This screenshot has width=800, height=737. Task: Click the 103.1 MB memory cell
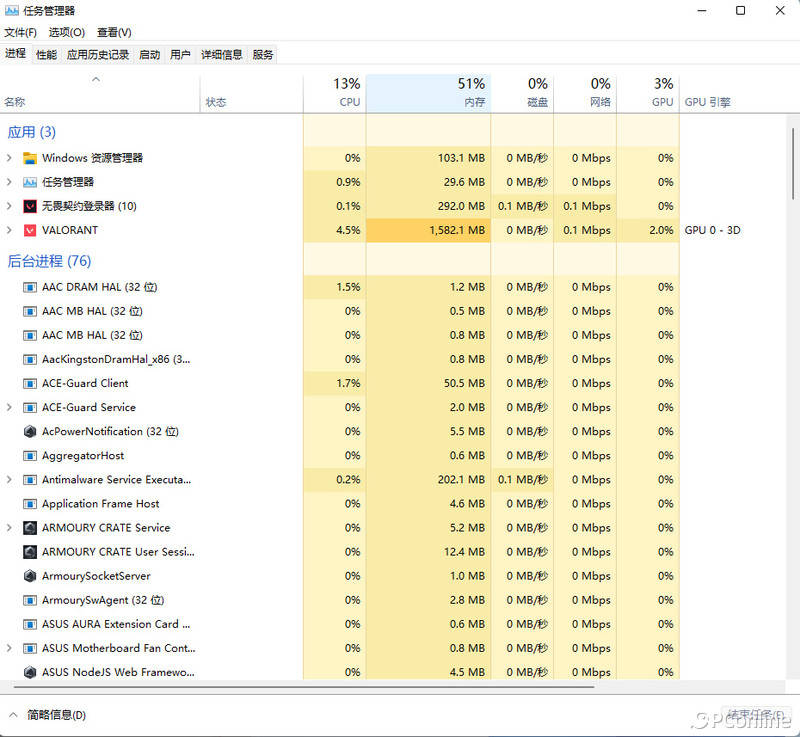461,158
